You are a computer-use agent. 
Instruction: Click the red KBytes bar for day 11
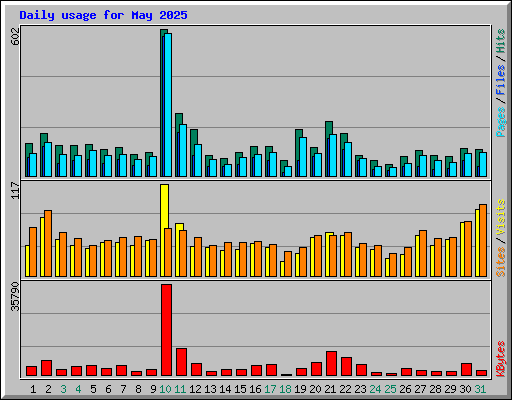[x=182, y=362]
